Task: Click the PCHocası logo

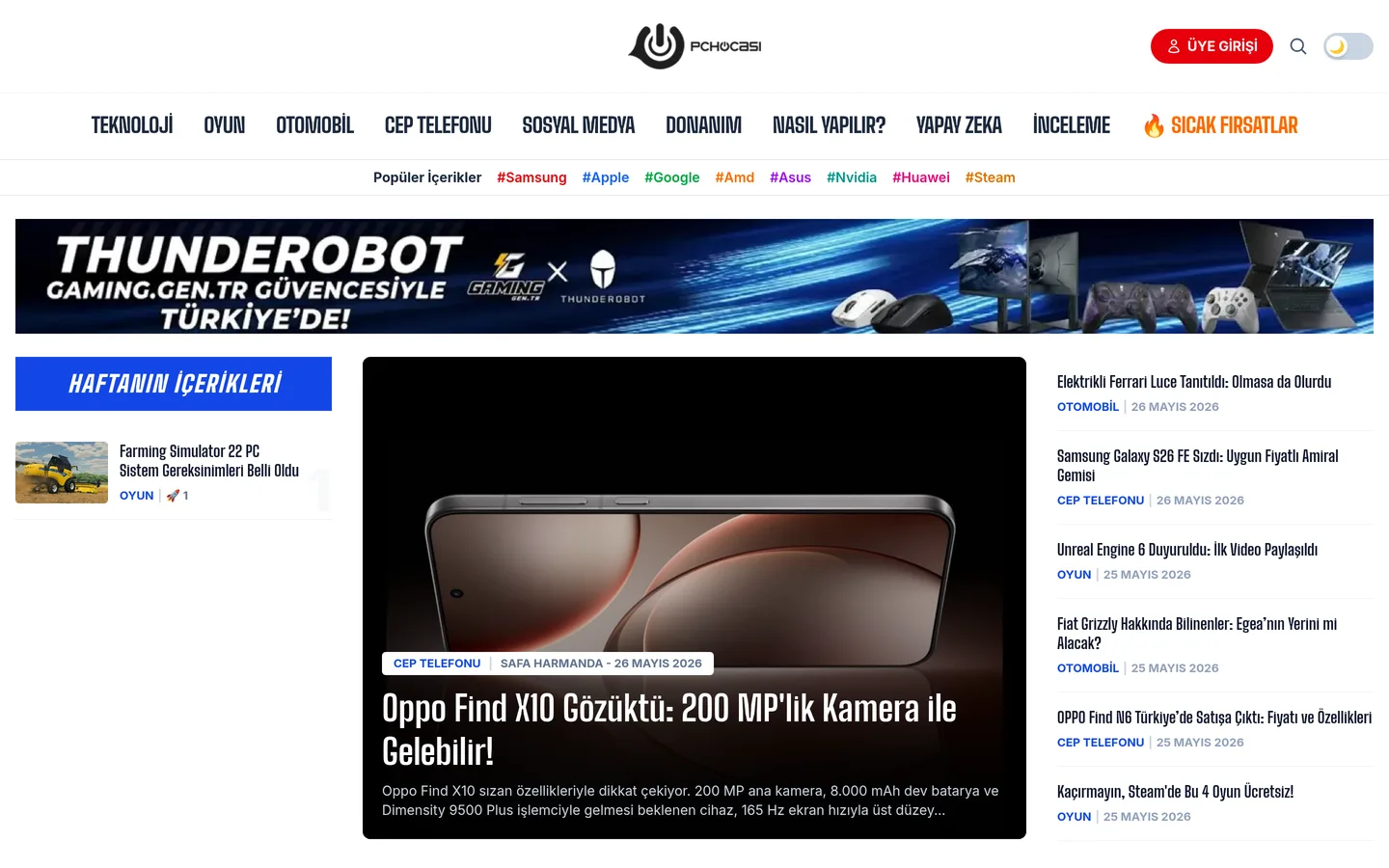Action: [694, 46]
